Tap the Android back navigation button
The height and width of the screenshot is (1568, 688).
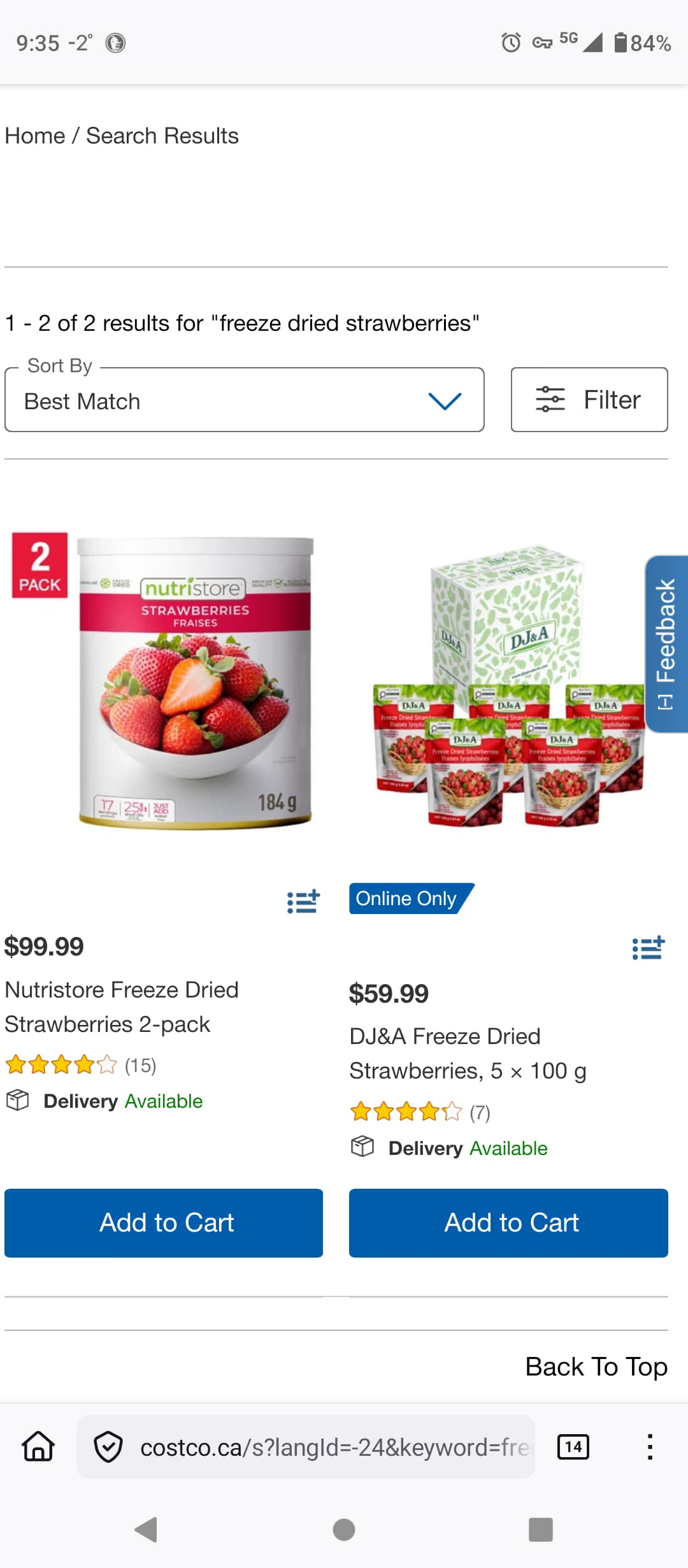(x=147, y=1529)
